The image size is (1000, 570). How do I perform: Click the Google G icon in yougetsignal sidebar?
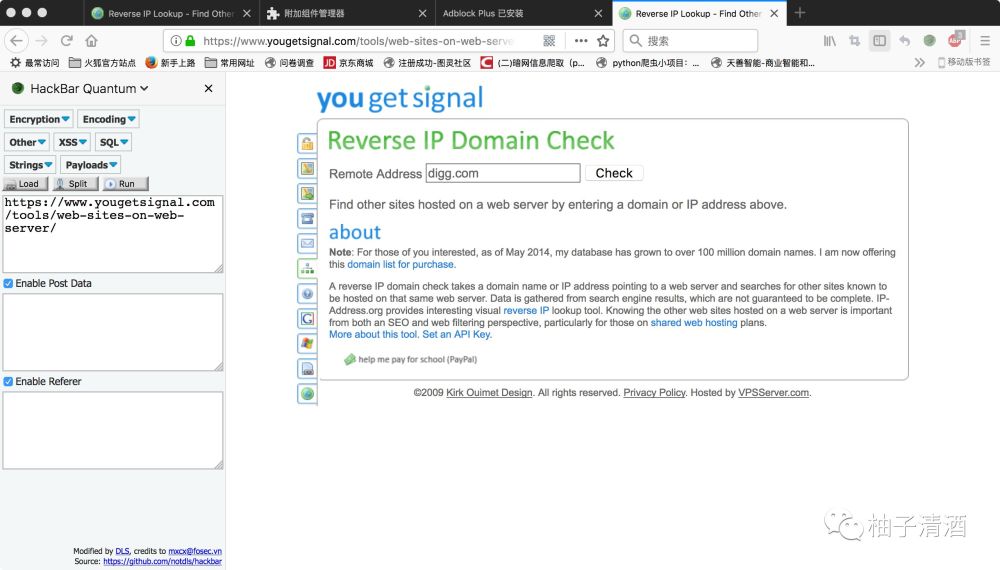pyautogui.click(x=307, y=318)
